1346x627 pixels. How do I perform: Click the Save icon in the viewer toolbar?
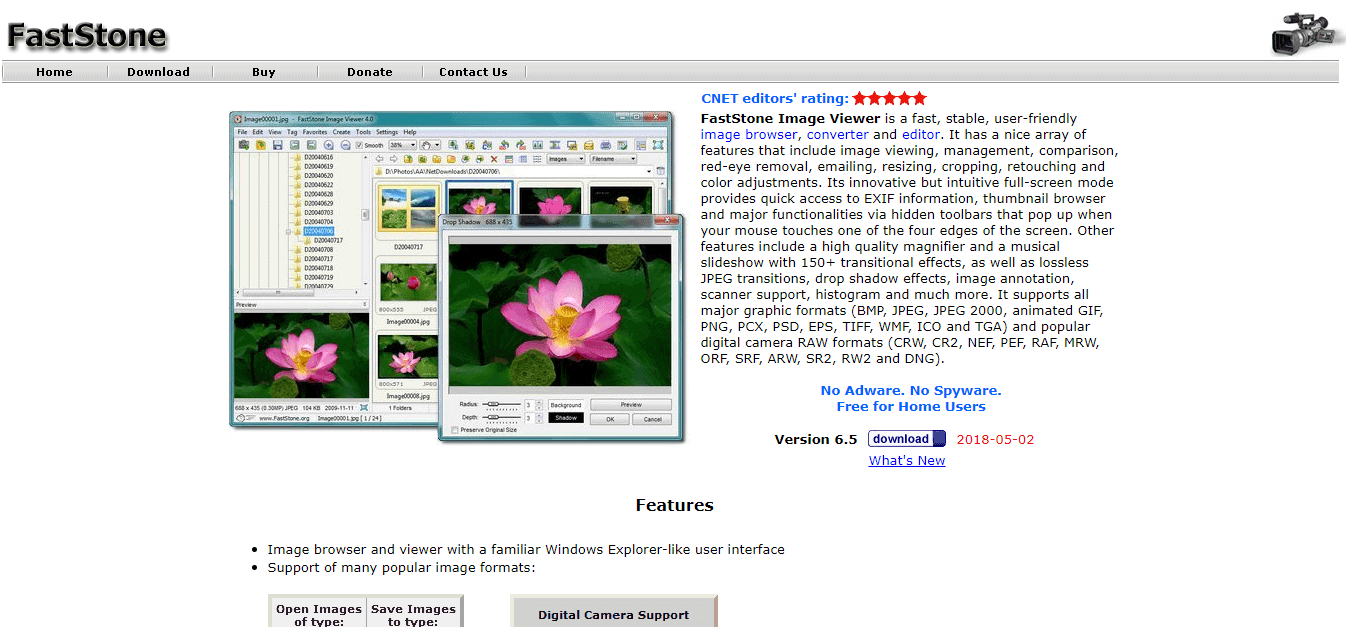(x=276, y=144)
